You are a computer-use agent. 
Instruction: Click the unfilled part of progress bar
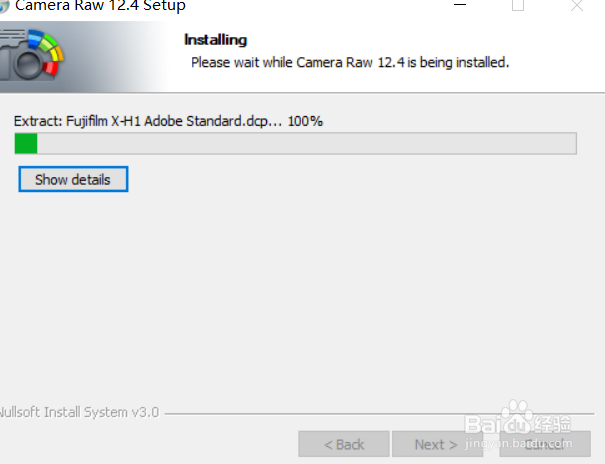point(307,143)
